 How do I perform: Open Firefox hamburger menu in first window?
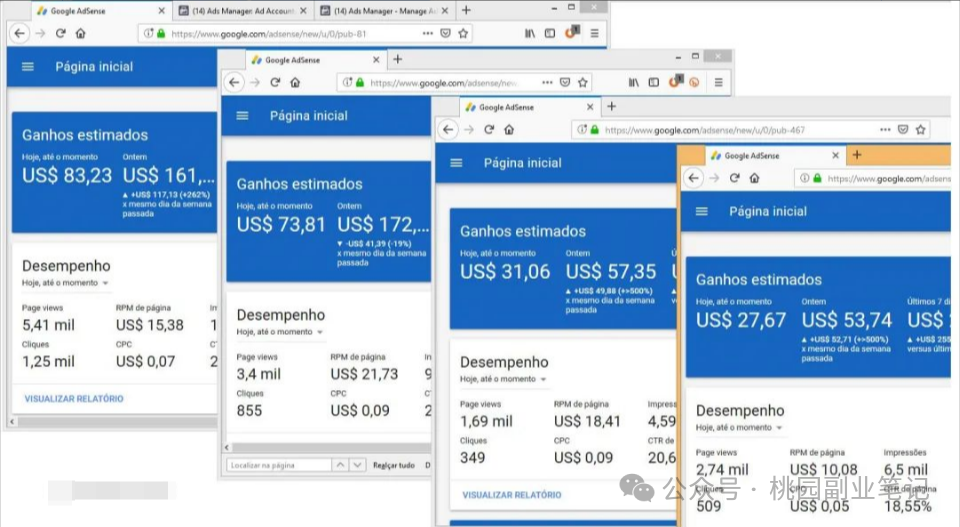[x=594, y=33]
